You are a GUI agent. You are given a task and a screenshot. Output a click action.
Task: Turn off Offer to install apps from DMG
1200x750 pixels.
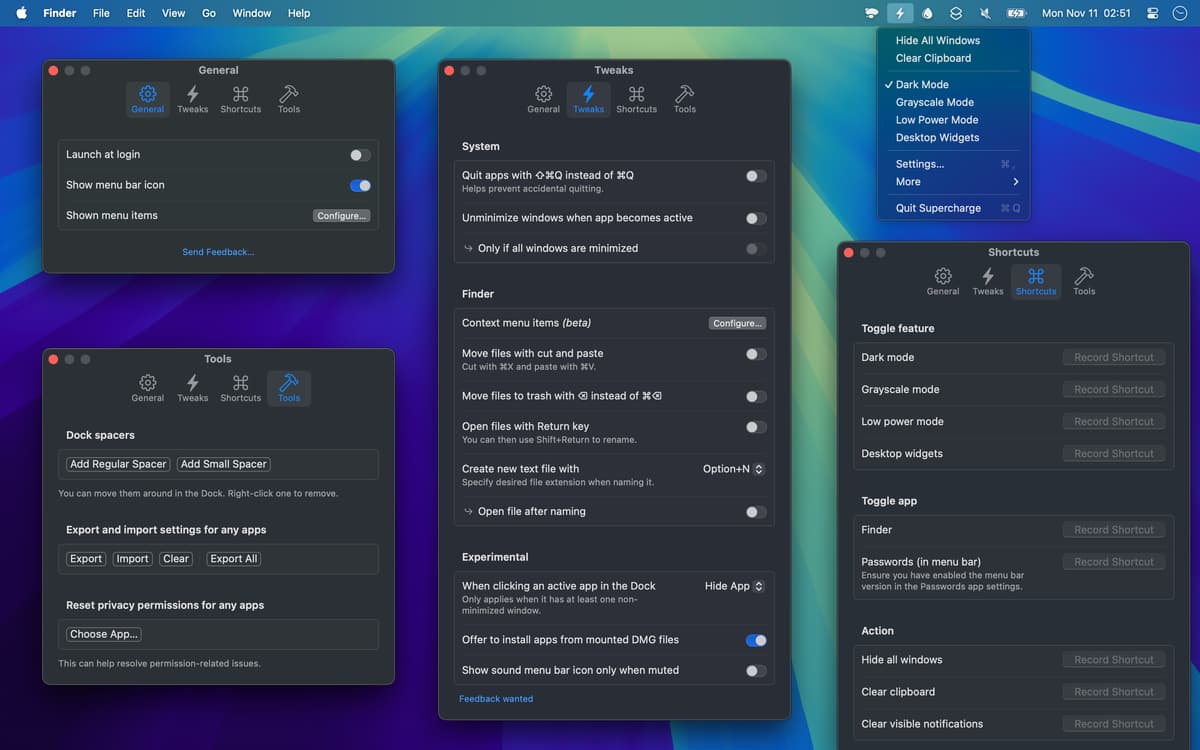[x=756, y=640]
